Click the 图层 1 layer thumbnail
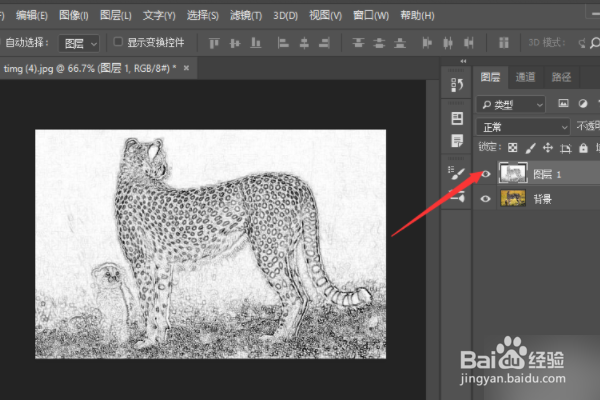 point(513,173)
